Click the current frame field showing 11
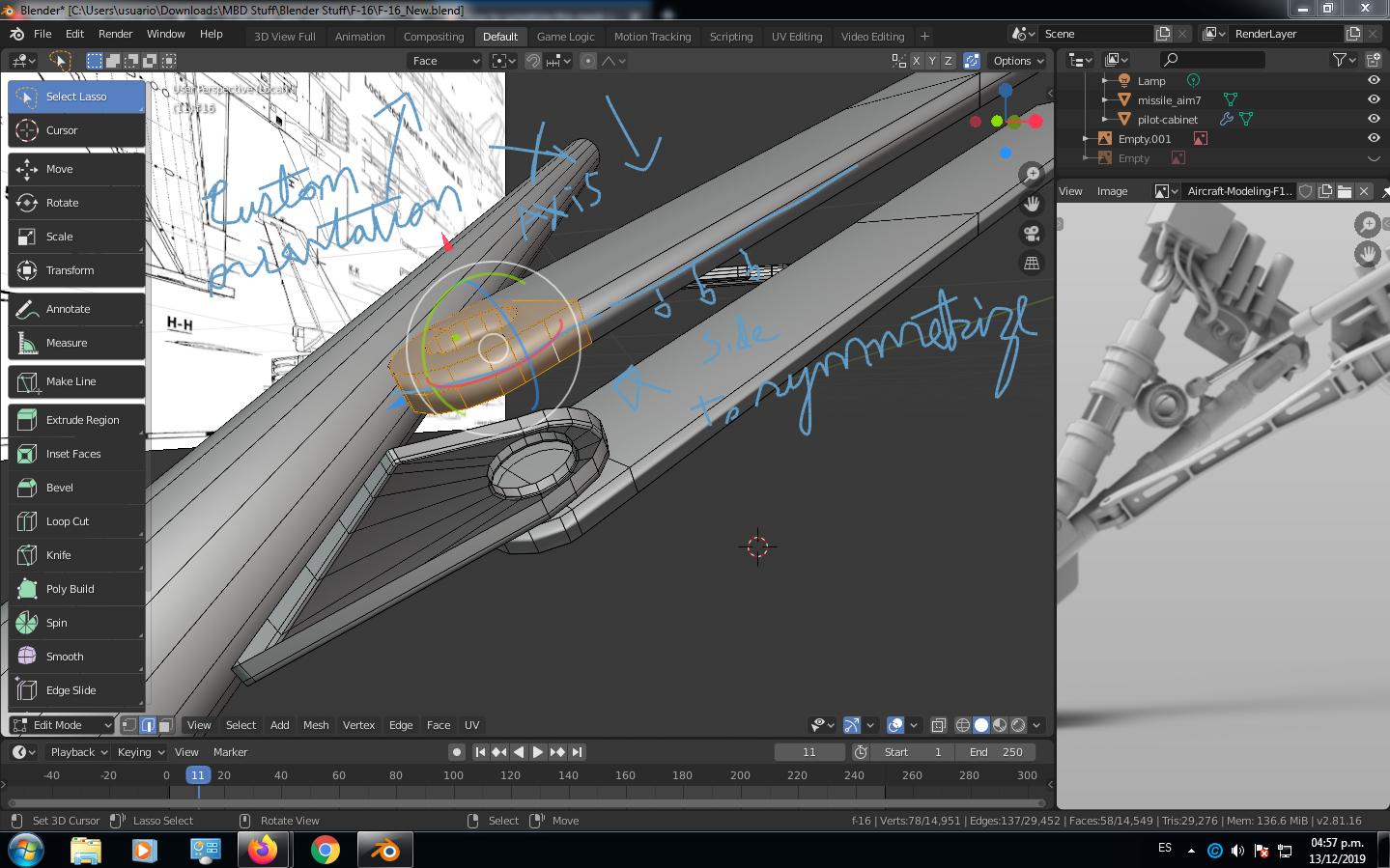The width and height of the screenshot is (1390, 868). [809, 752]
